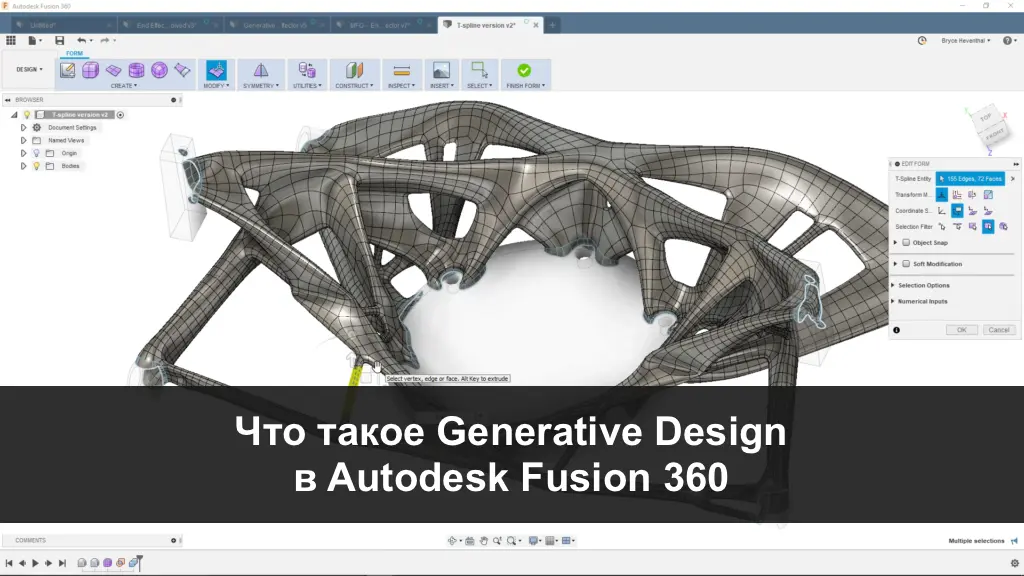The width and height of the screenshot is (1024, 576).
Task: Open the Utilities menu in toolbar
Action: 307,86
